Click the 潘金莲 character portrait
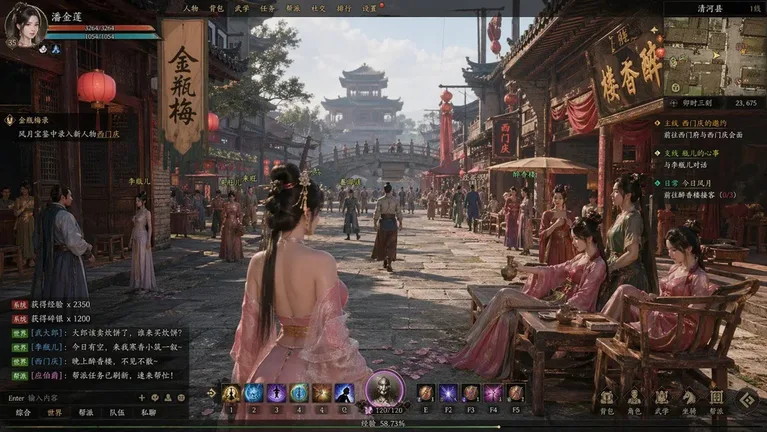This screenshot has width=767, height=432. click(x=25, y=24)
